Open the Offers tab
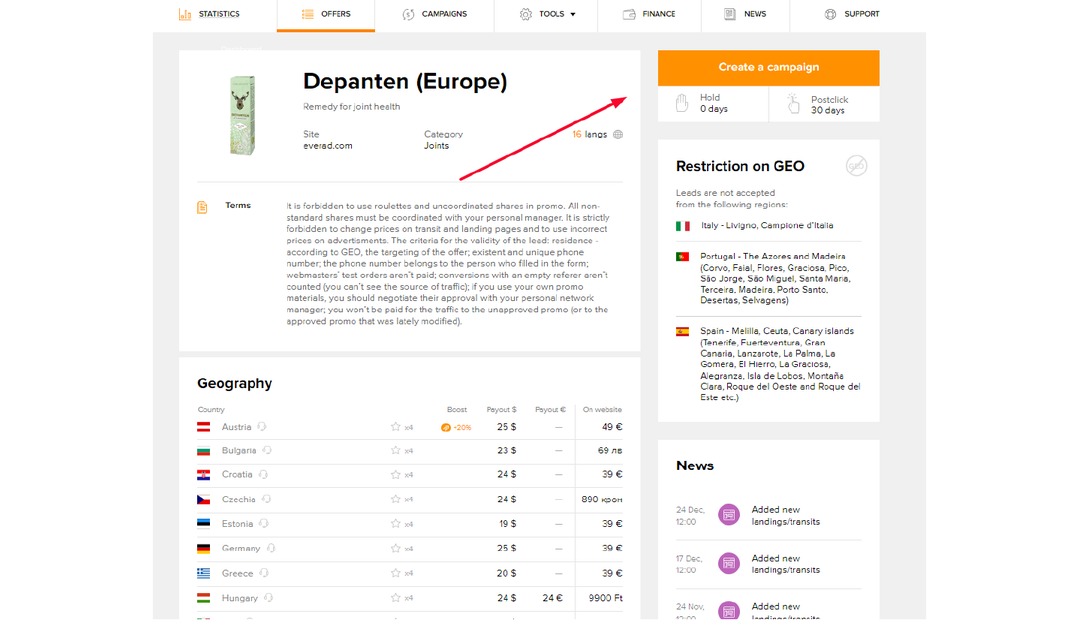 point(326,14)
